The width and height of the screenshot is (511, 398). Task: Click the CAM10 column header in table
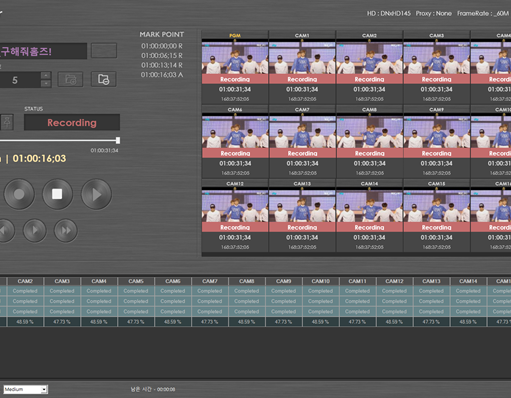pyautogui.click(x=321, y=281)
